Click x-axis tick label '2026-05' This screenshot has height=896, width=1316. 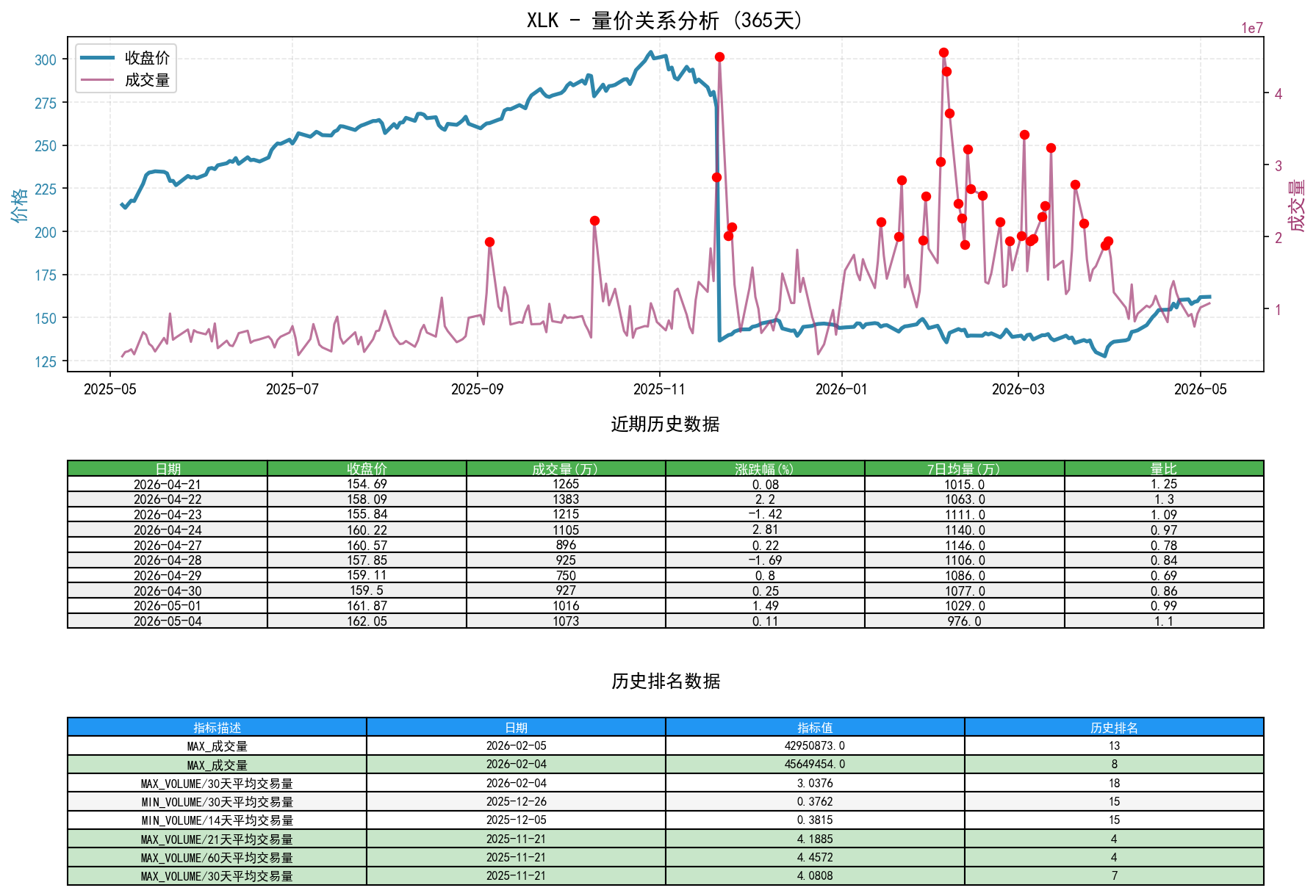click(1201, 389)
